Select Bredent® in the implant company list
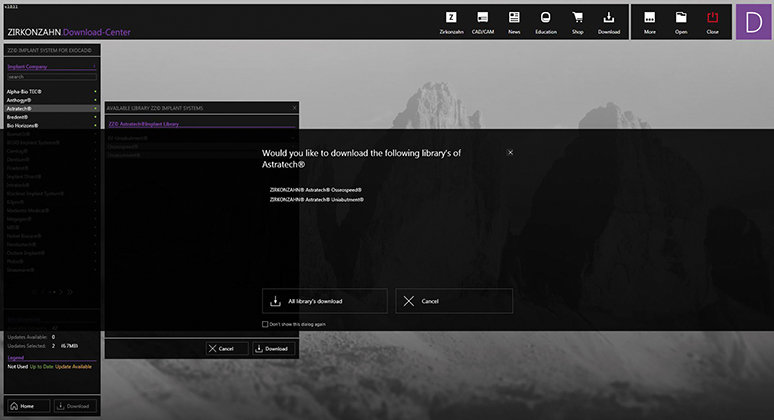This screenshot has height=420, width=774. pos(40,117)
